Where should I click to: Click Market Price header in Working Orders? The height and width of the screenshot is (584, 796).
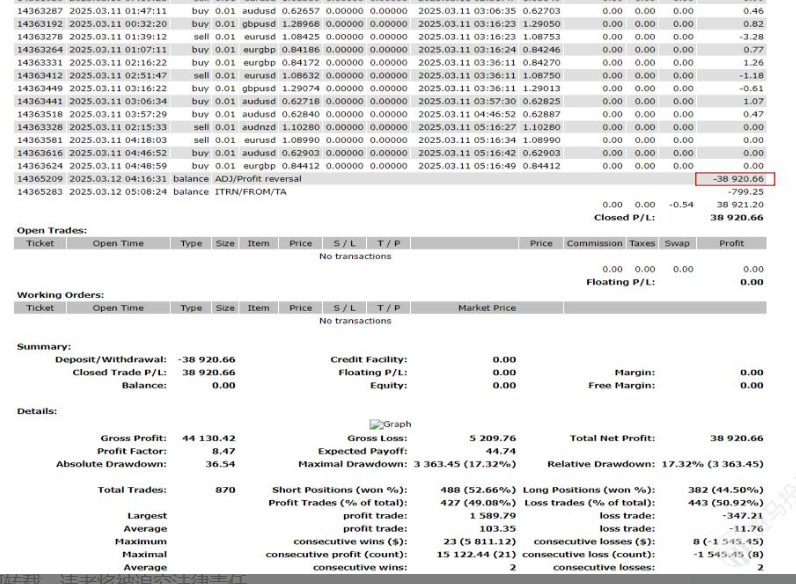(x=488, y=308)
